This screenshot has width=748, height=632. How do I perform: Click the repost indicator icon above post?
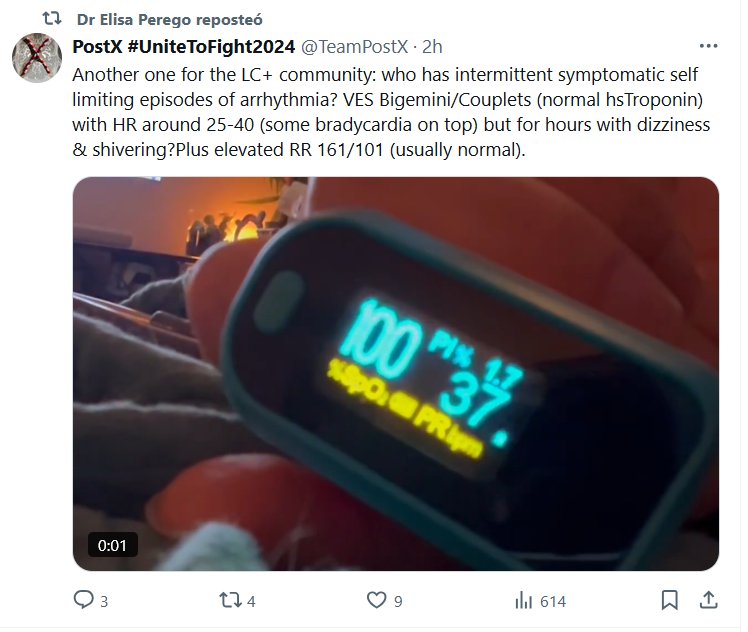coord(52,19)
